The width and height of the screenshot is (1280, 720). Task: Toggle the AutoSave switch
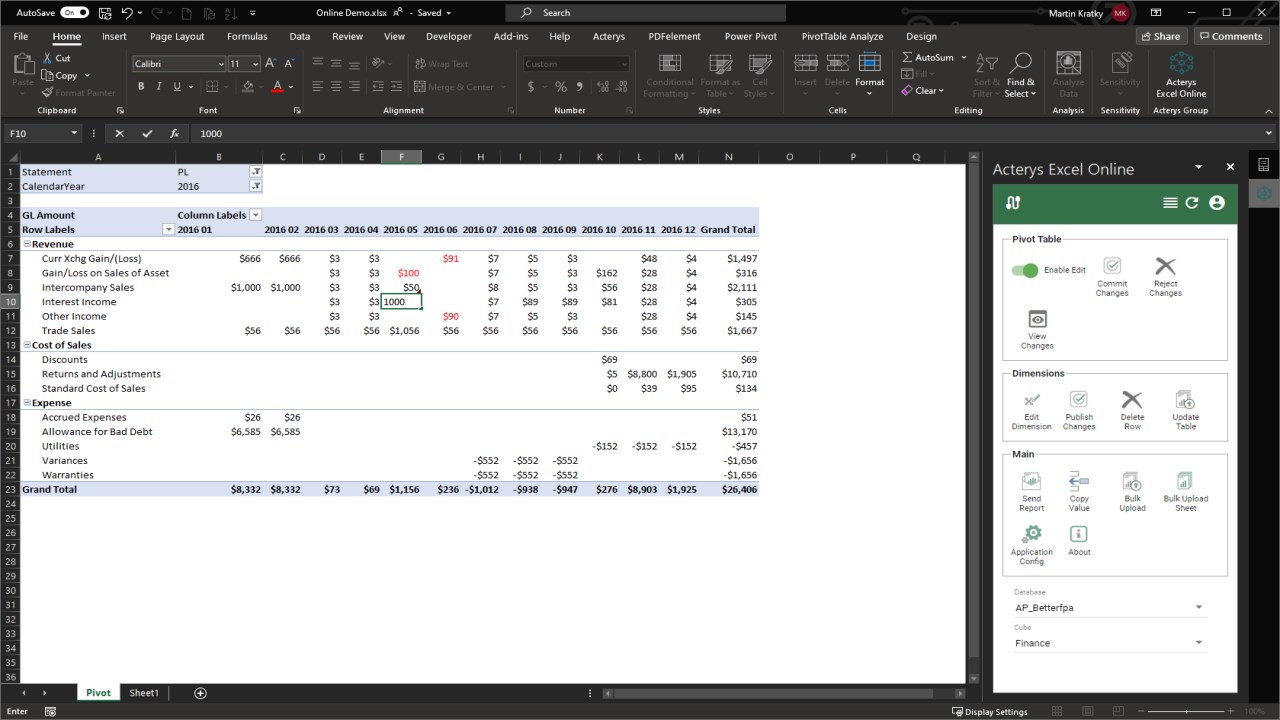pyautogui.click(x=74, y=13)
